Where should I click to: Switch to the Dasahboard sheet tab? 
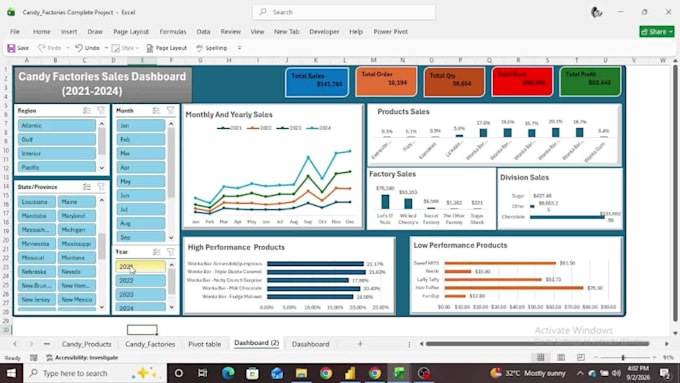[311, 344]
